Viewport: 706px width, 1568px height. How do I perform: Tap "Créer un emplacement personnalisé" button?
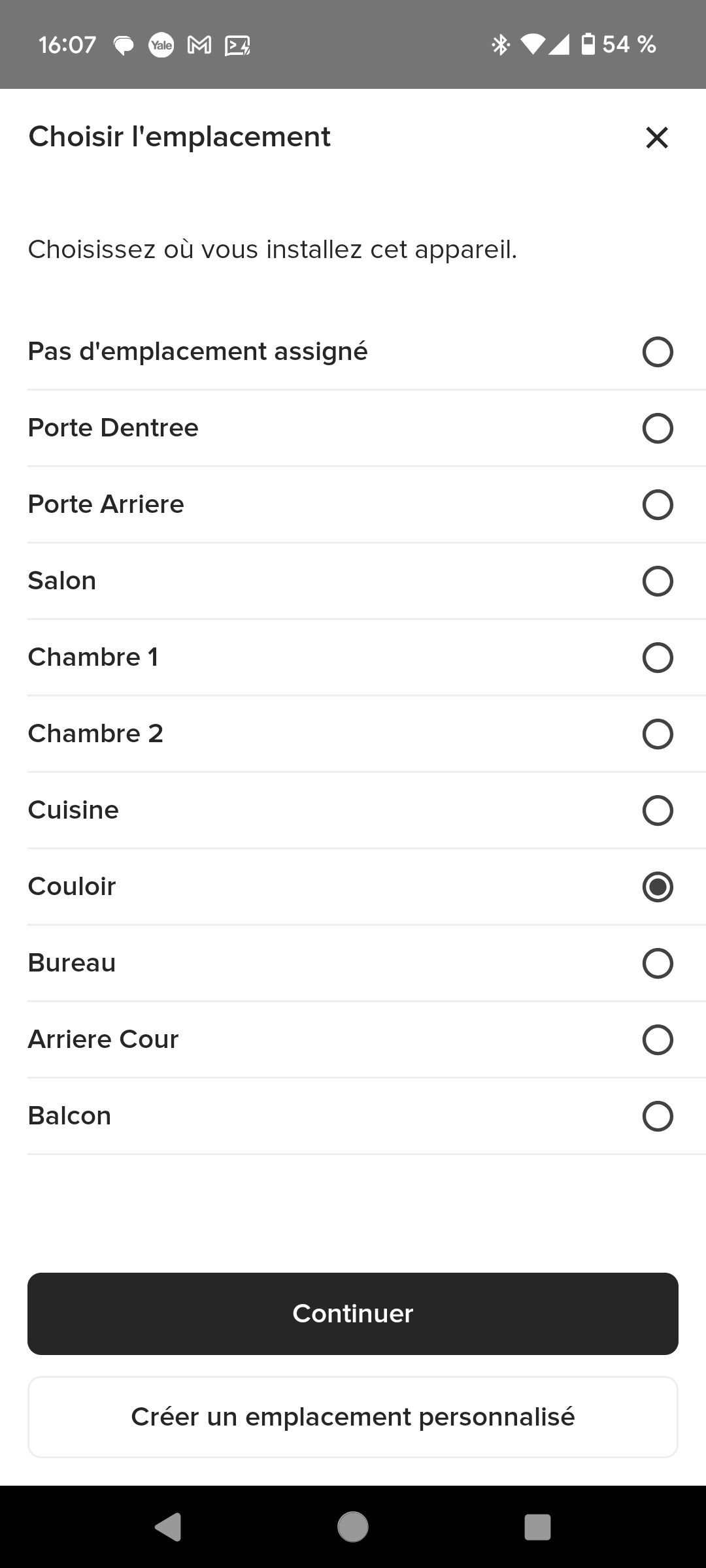(x=353, y=1417)
